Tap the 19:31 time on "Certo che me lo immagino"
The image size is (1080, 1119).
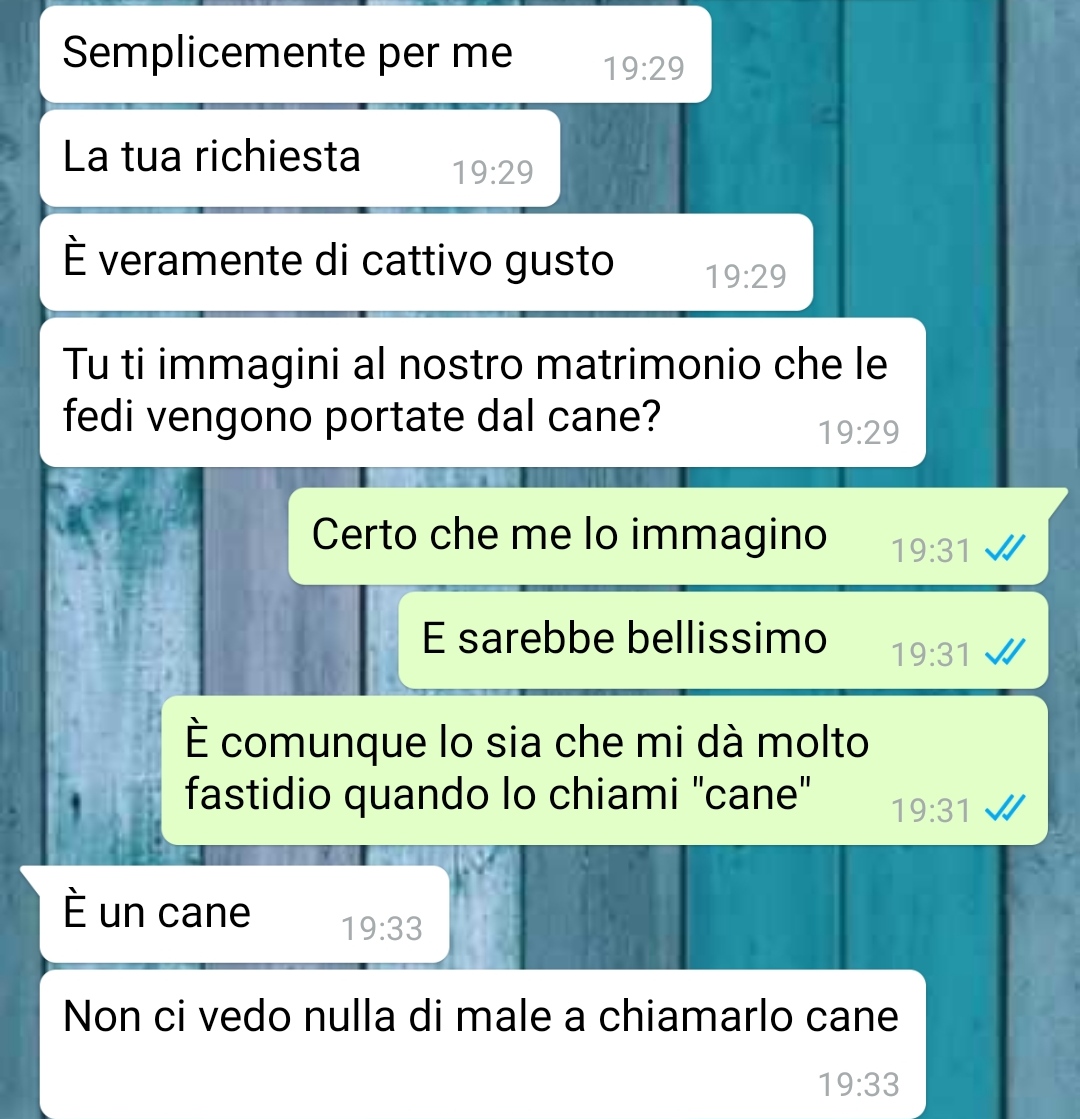click(x=932, y=550)
